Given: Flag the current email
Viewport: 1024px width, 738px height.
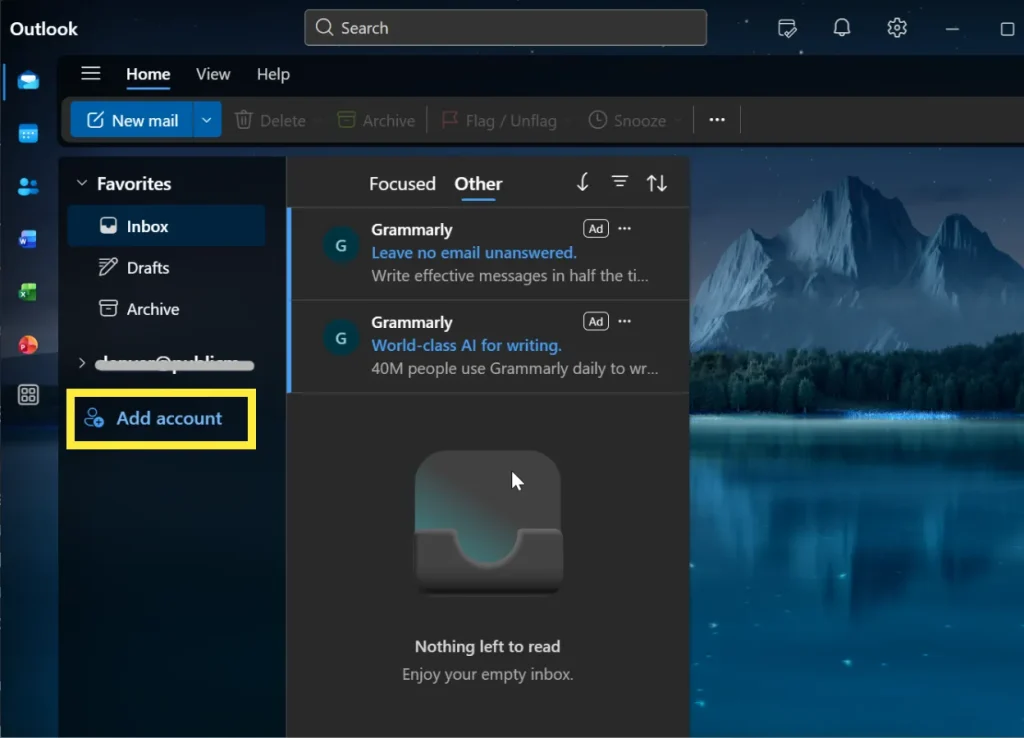Looking at the screenshot, I should coord(502,120).
